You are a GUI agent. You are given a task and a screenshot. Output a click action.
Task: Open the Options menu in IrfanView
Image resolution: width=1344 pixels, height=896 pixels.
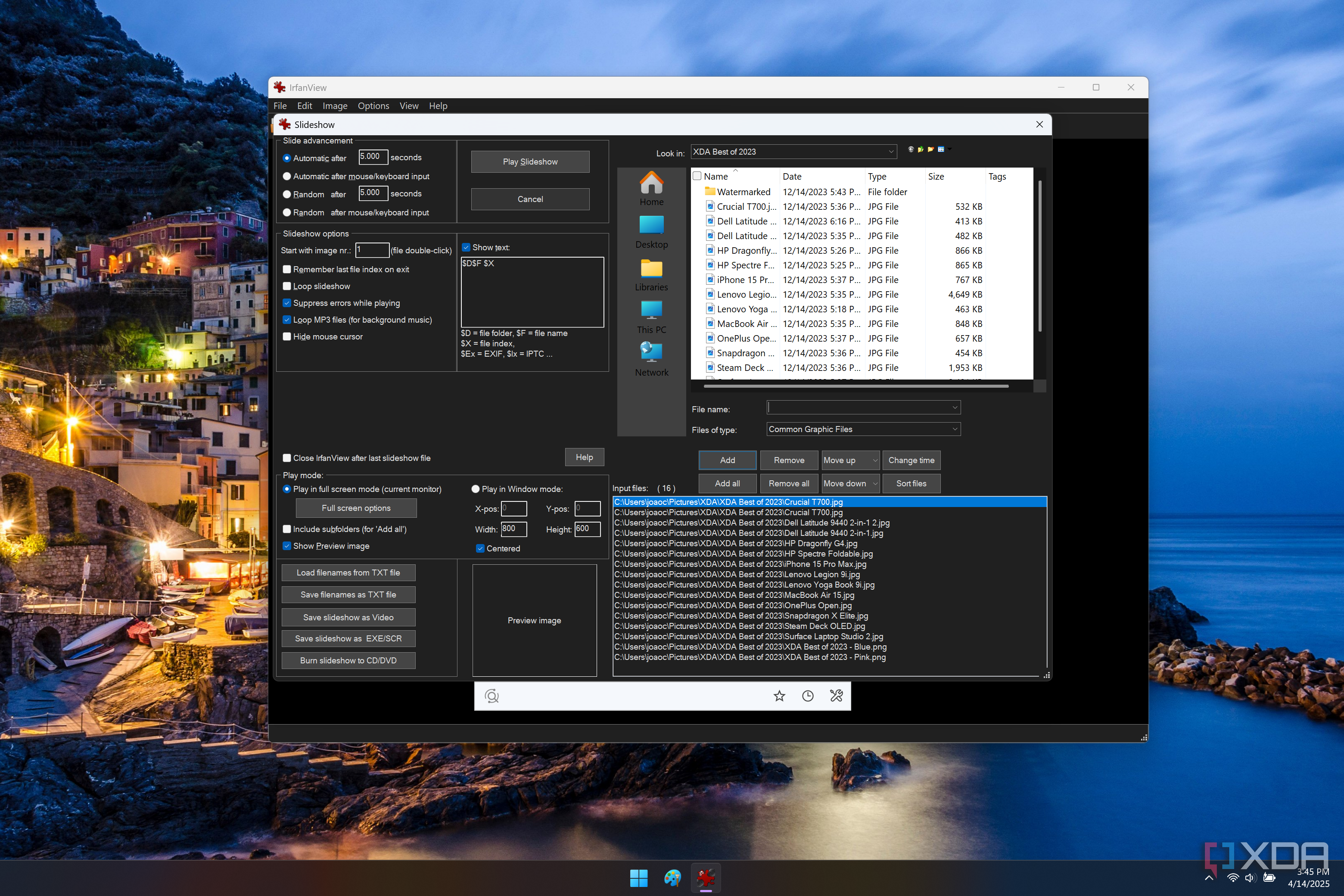(x=373, y=106)
